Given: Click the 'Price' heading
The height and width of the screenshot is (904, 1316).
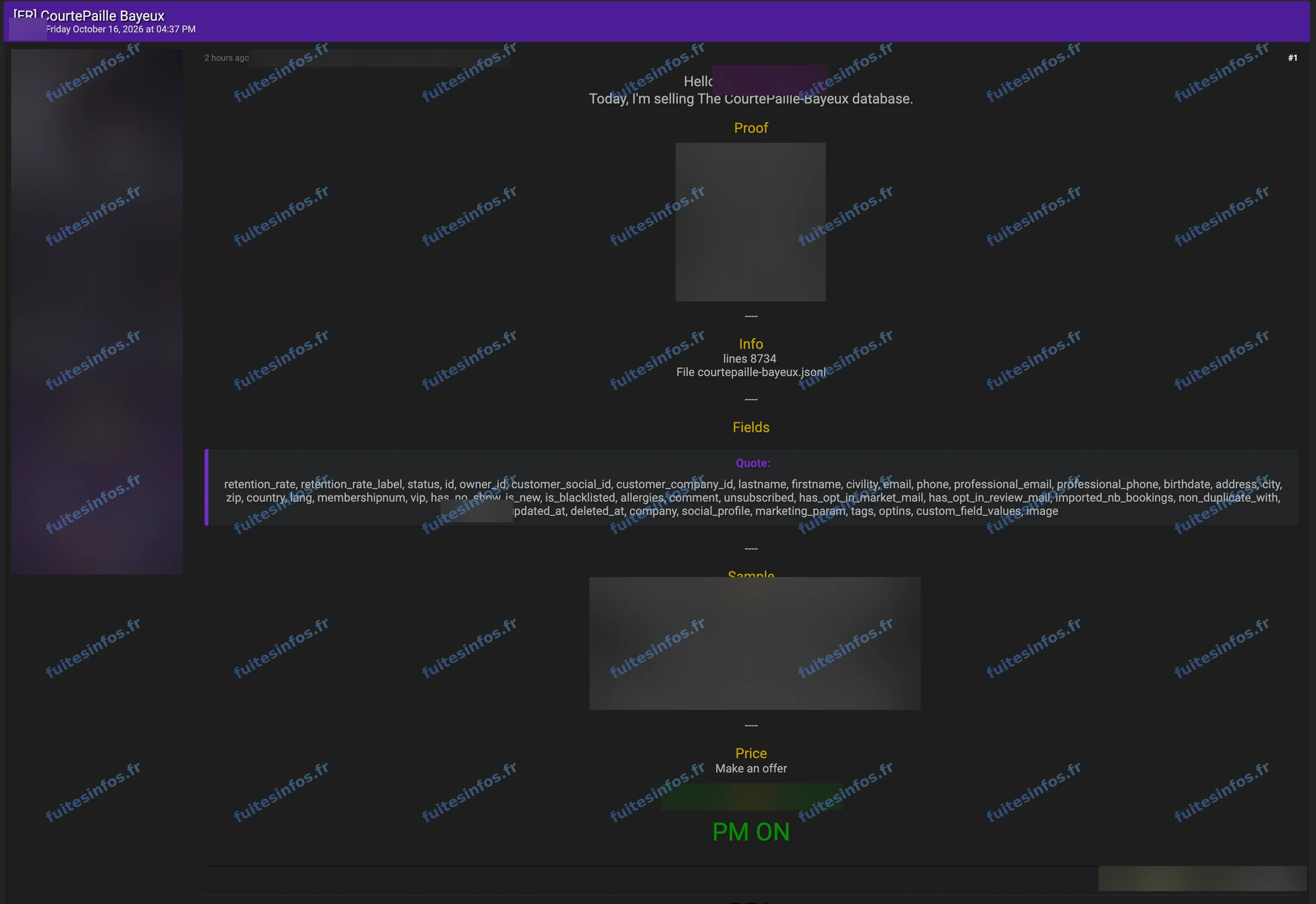Looking at the screenshot, I should click(751, 753).
